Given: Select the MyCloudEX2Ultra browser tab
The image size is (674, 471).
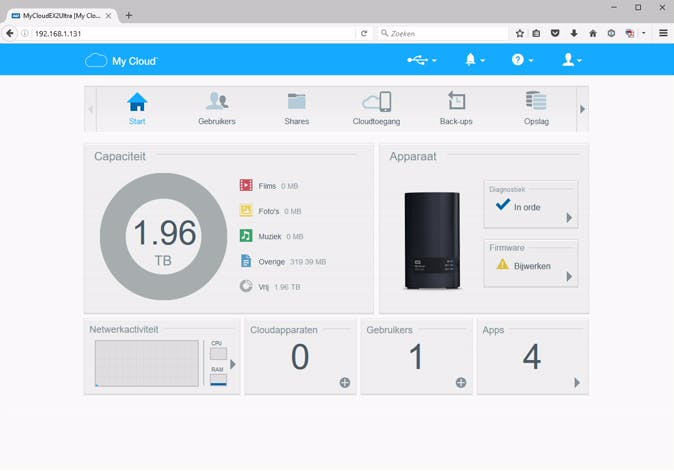Looking at the screenshot, I should click(x=61, y=15).
